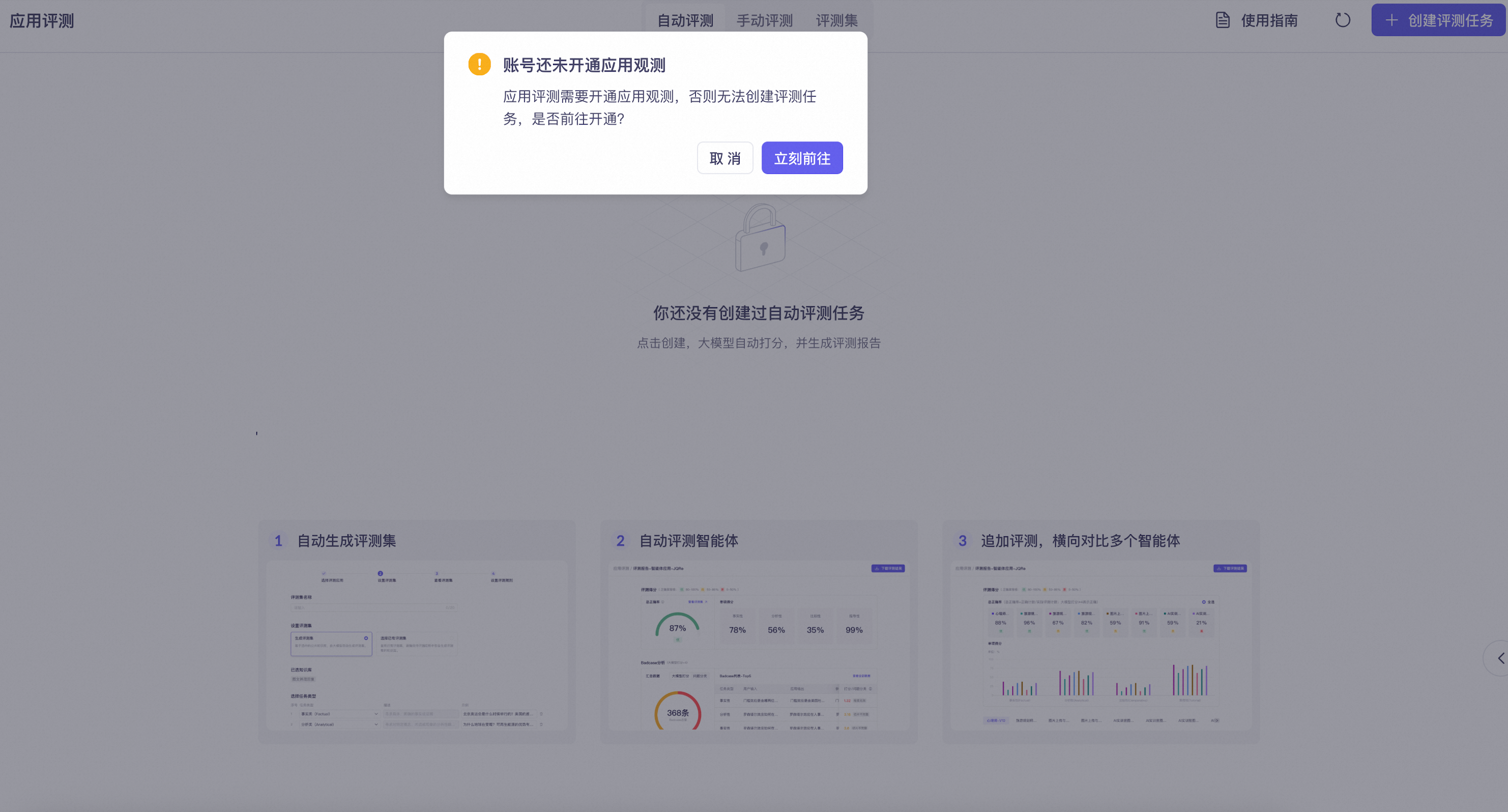Click the 自动生成评测集 preview thumbnail
This screenshot has height=812, width=1508.
click(x=417, y=645)
